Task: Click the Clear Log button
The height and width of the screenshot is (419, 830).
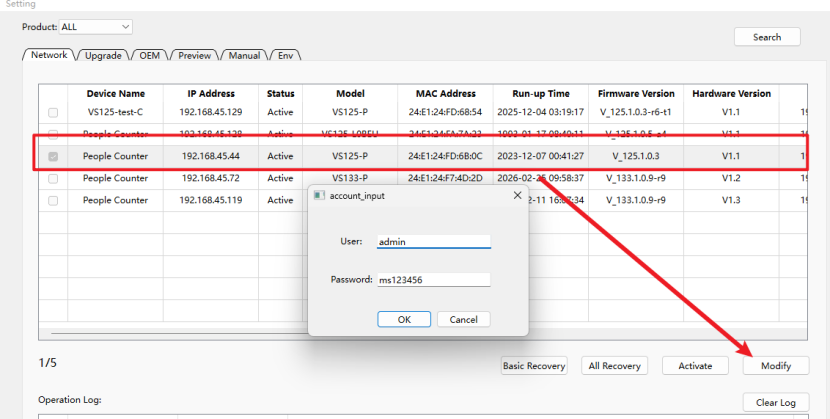Action: pos(776,403)
